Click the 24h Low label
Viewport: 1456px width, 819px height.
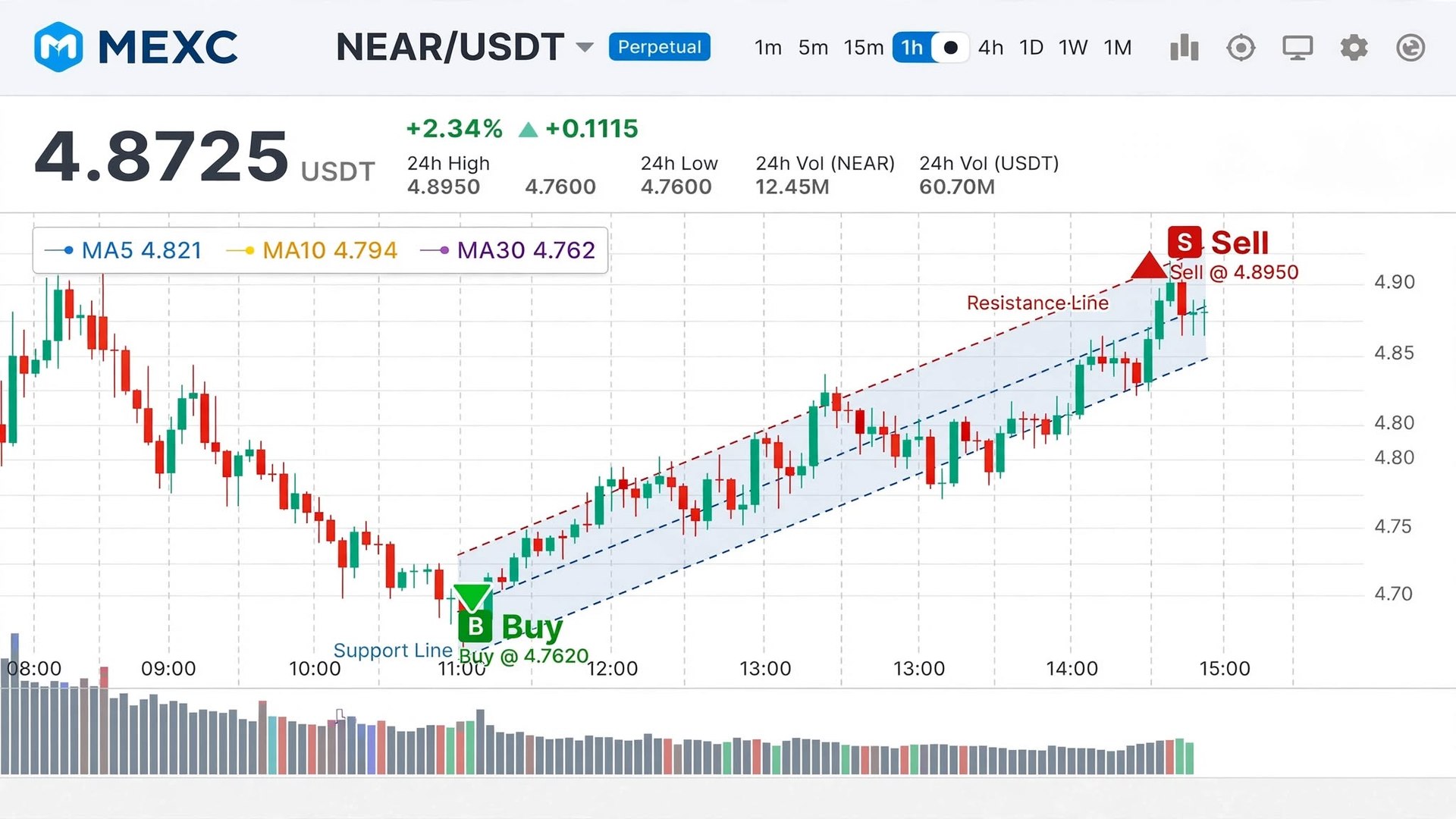click(x=679, y=163)
